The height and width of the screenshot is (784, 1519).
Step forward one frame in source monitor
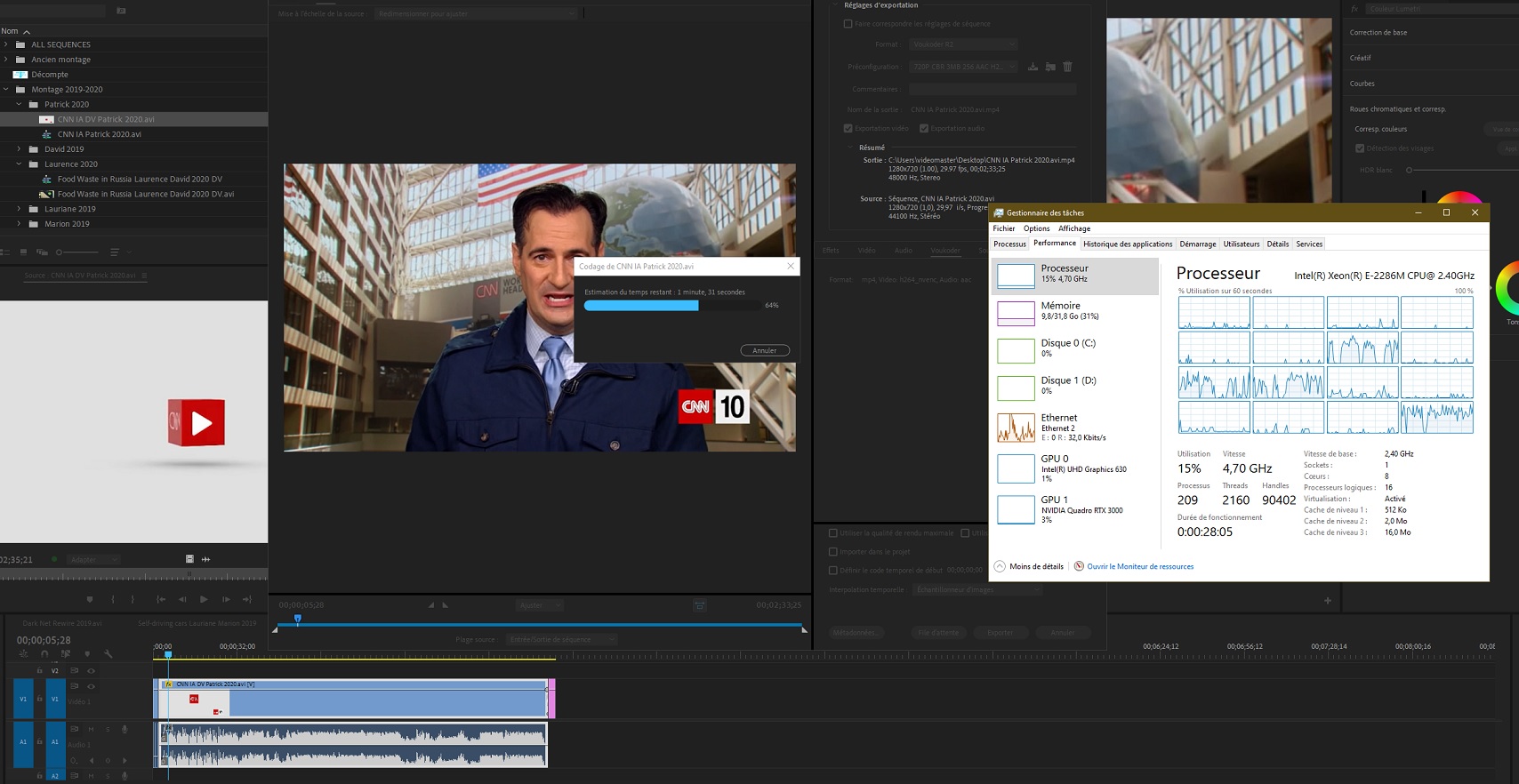(226, 599)
